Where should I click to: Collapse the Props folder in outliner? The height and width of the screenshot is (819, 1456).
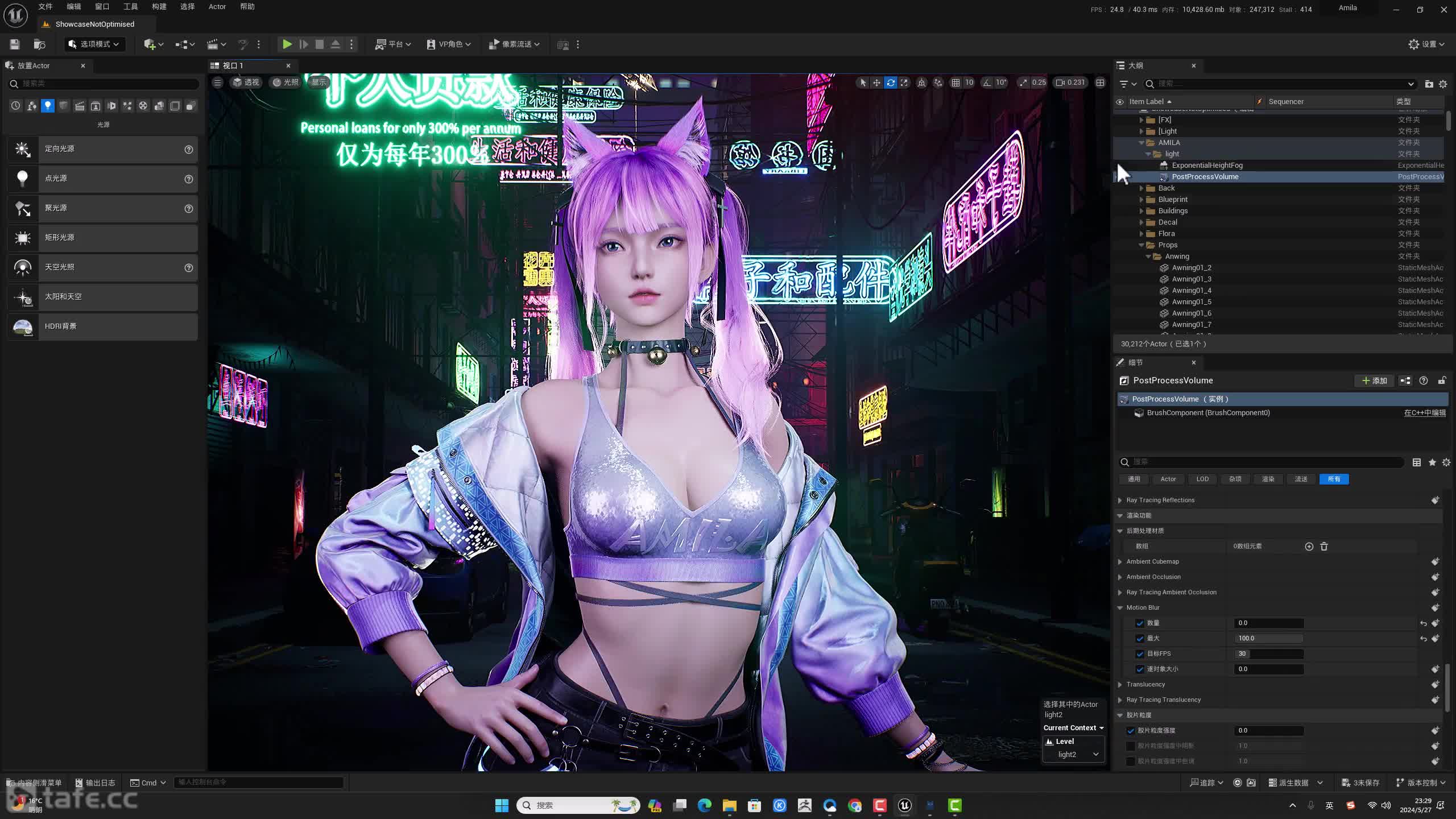click(x=1141, y=245)
